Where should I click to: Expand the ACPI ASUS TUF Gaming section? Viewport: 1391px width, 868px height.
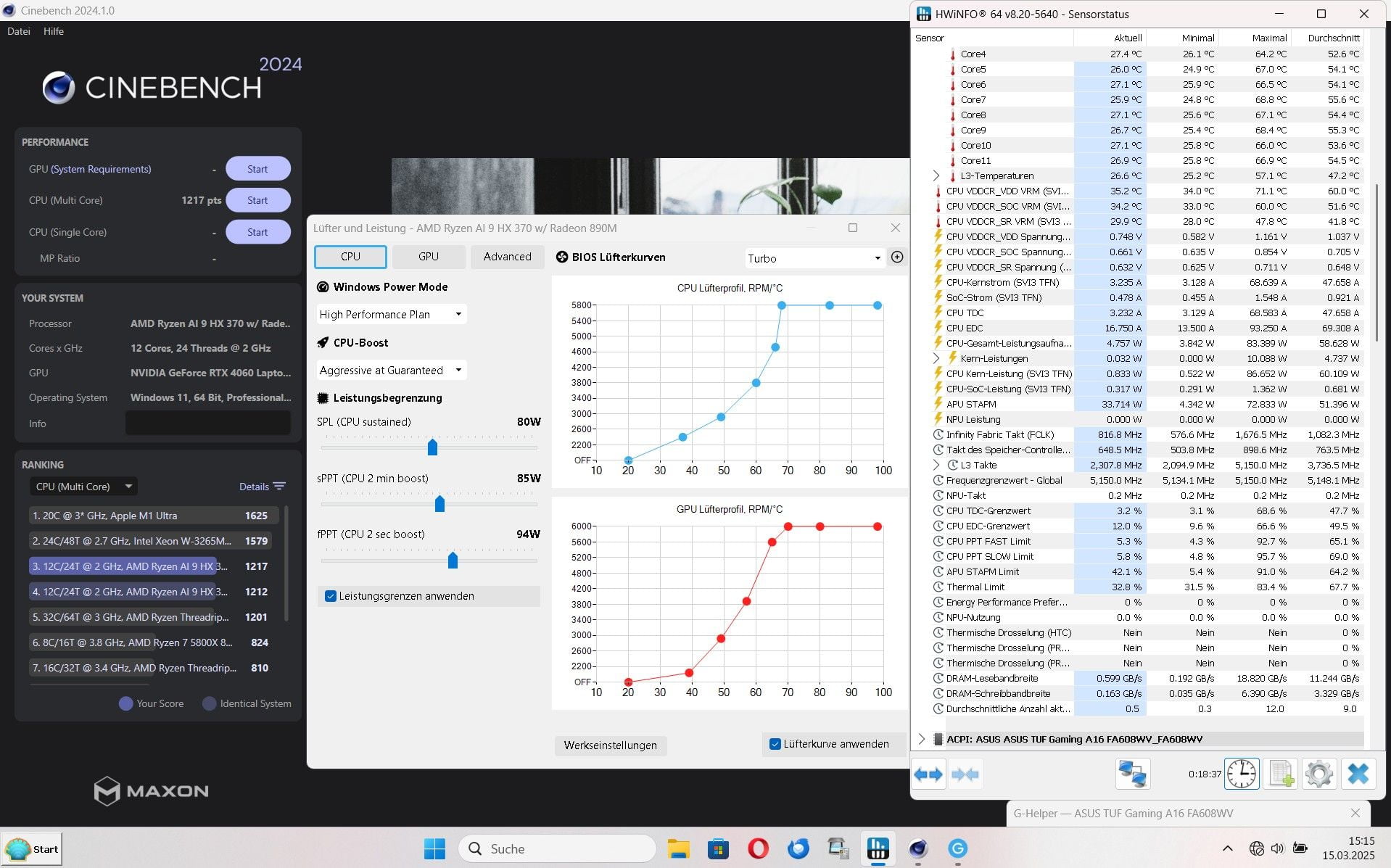click(x=921, y=739)
